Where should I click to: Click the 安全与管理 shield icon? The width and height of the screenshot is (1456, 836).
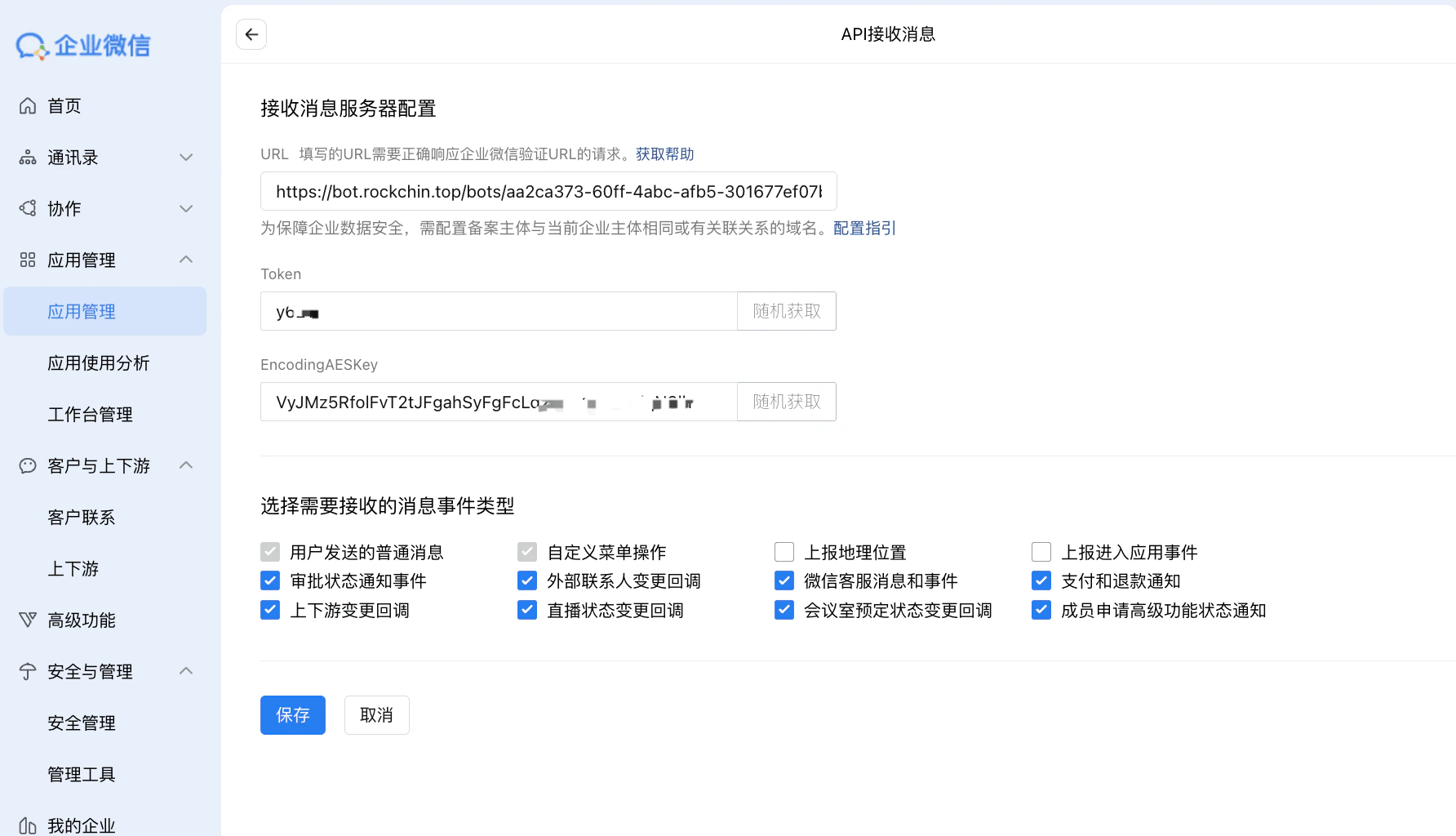click(x=27, y=671)
